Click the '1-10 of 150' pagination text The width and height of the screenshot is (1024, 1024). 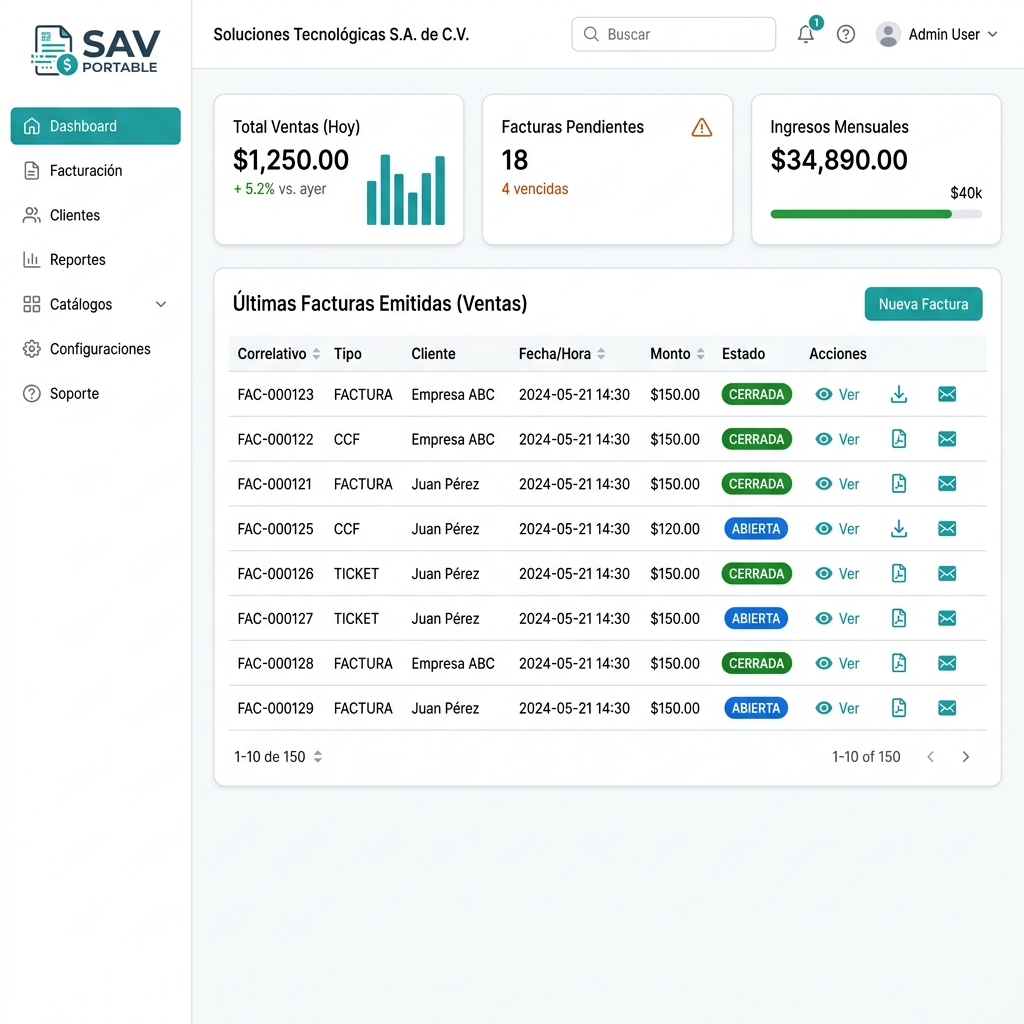coord(866,757)
